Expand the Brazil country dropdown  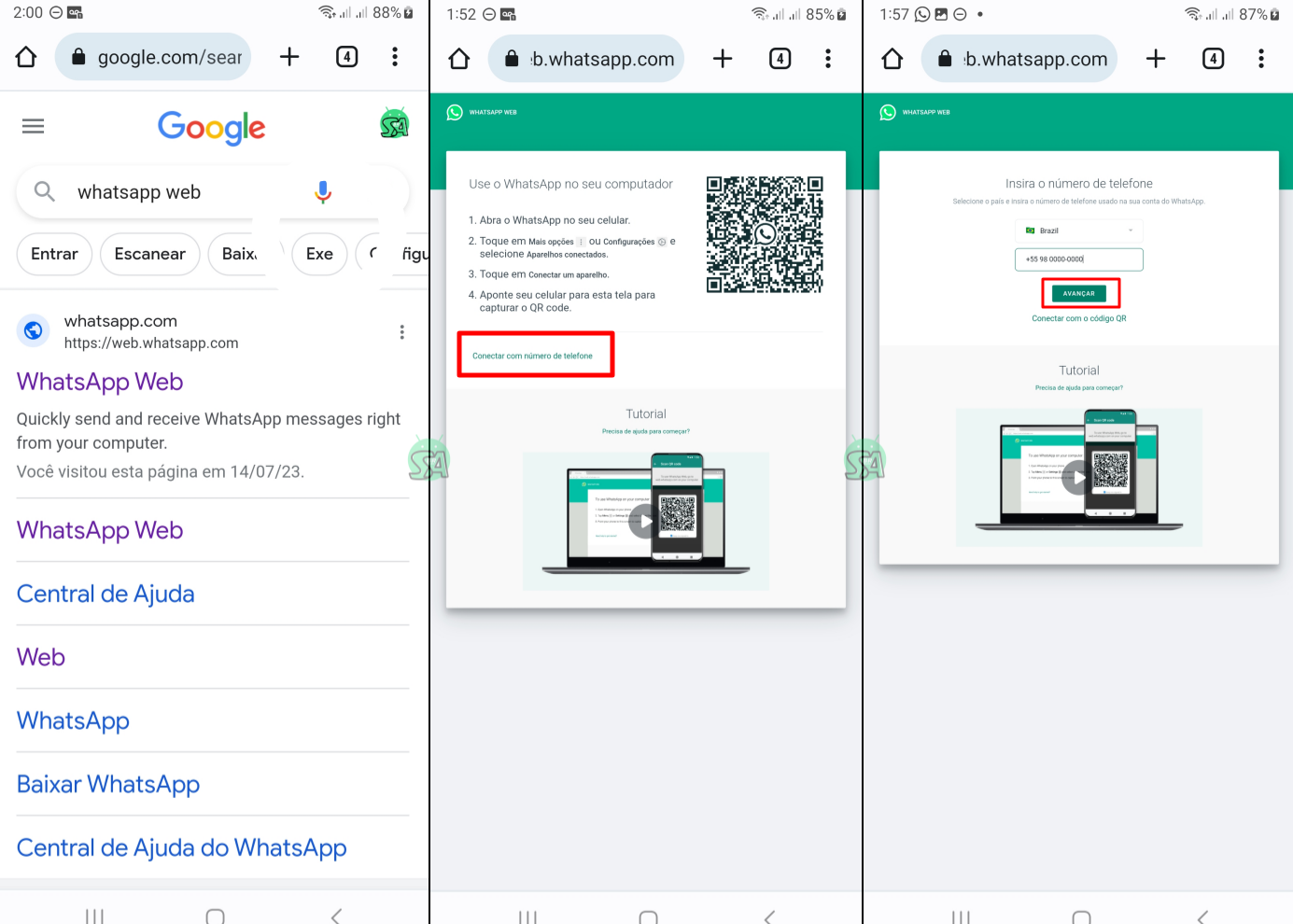[1079, 231]
